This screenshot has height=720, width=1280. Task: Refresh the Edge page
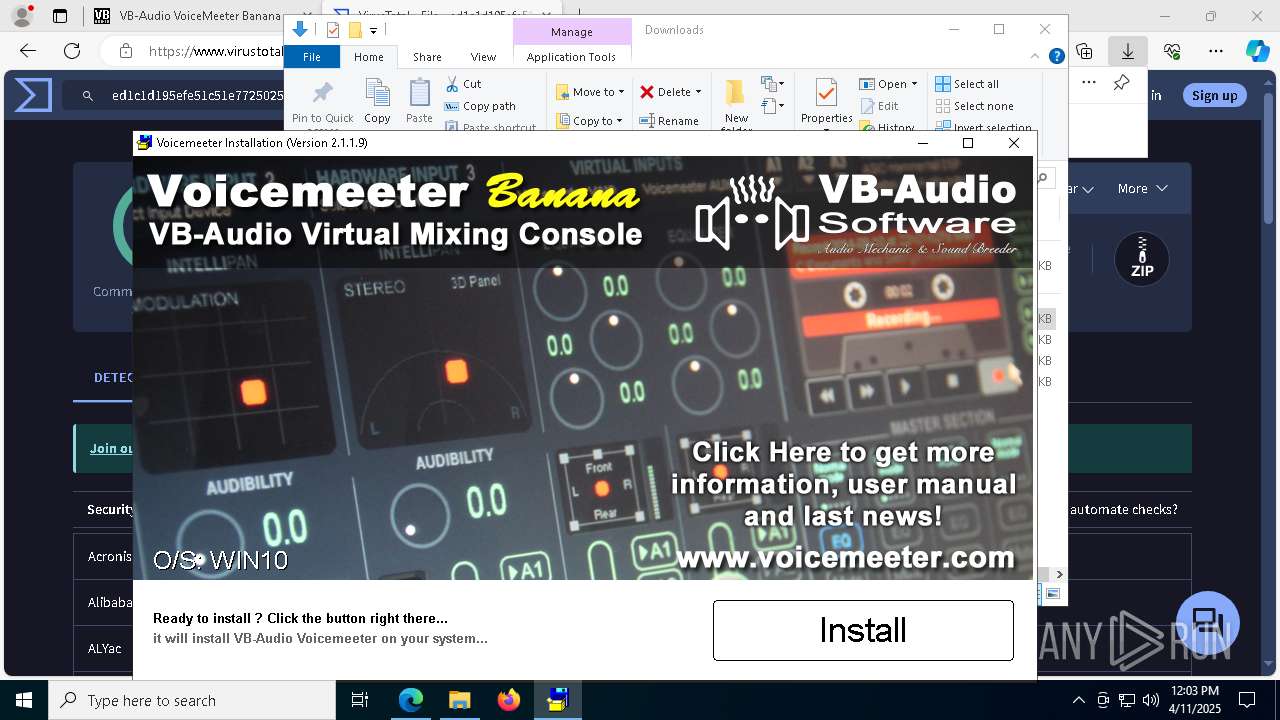(72, 51)
